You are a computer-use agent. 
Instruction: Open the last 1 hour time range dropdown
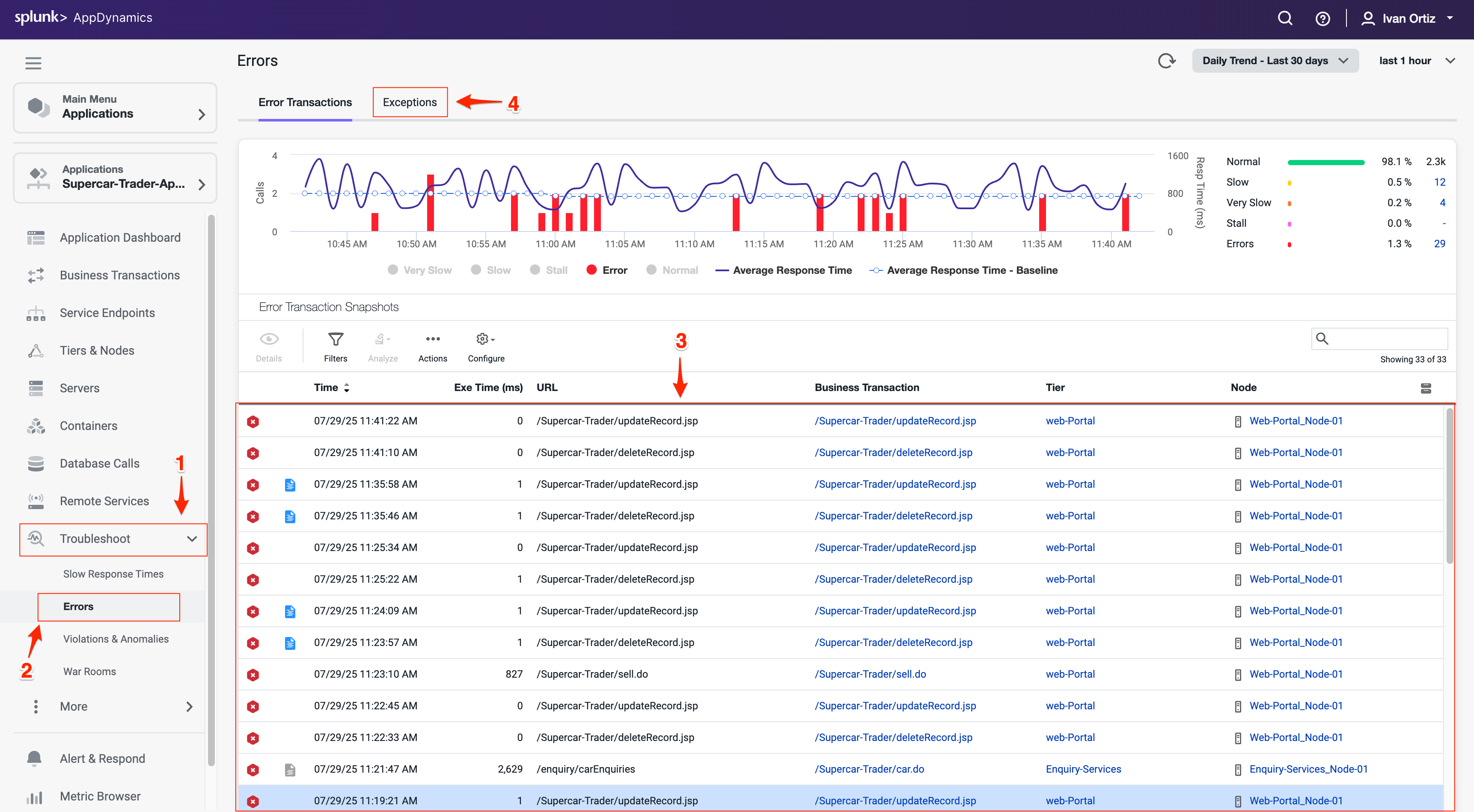click(1416, 60)
